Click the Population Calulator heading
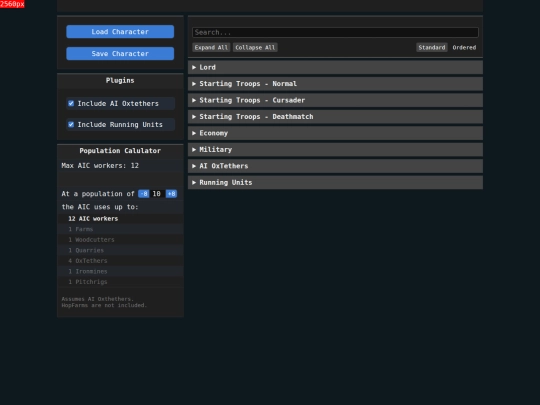 coord(120,151)
